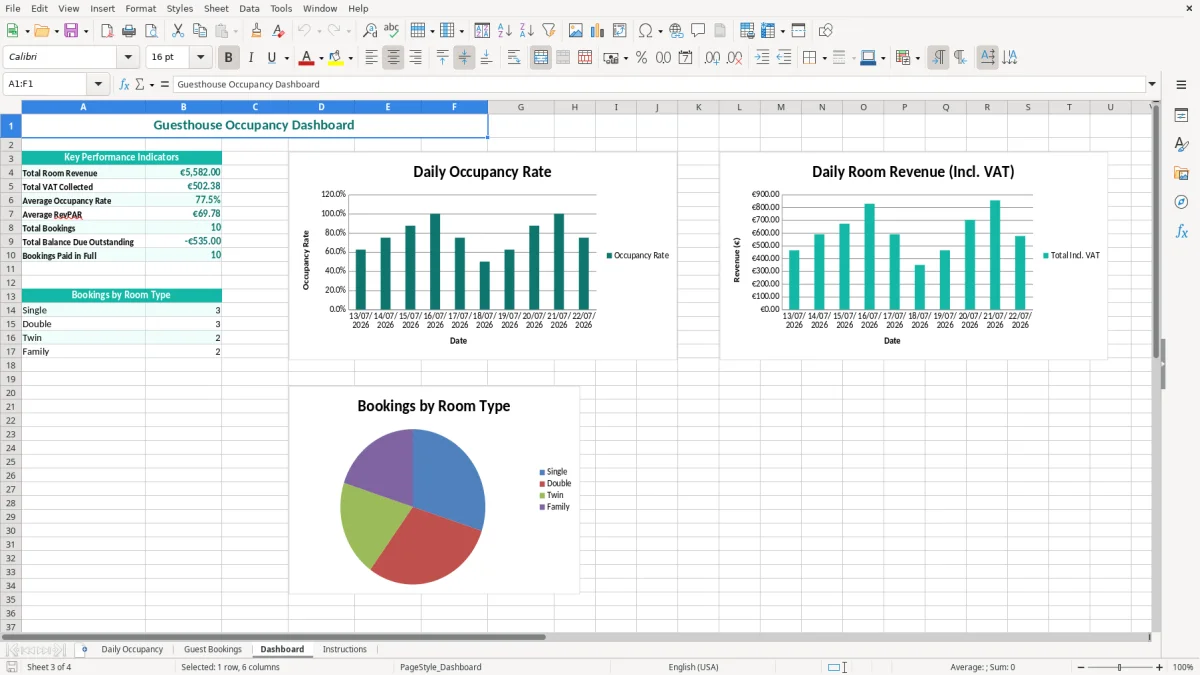
Task: Click the Insert Chart icon
Action: (x=598, y=31)
